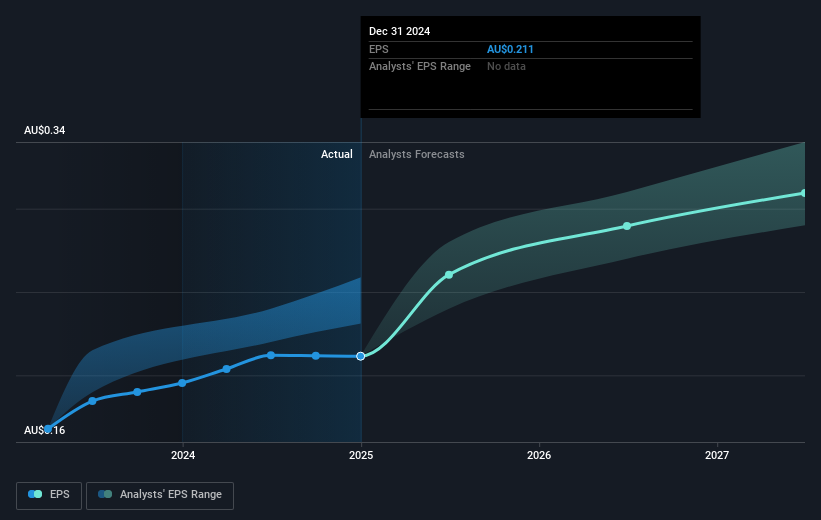
Task: Click the 'Dec 31 2024' tooltip heading
Action: [x=400, y=31]
